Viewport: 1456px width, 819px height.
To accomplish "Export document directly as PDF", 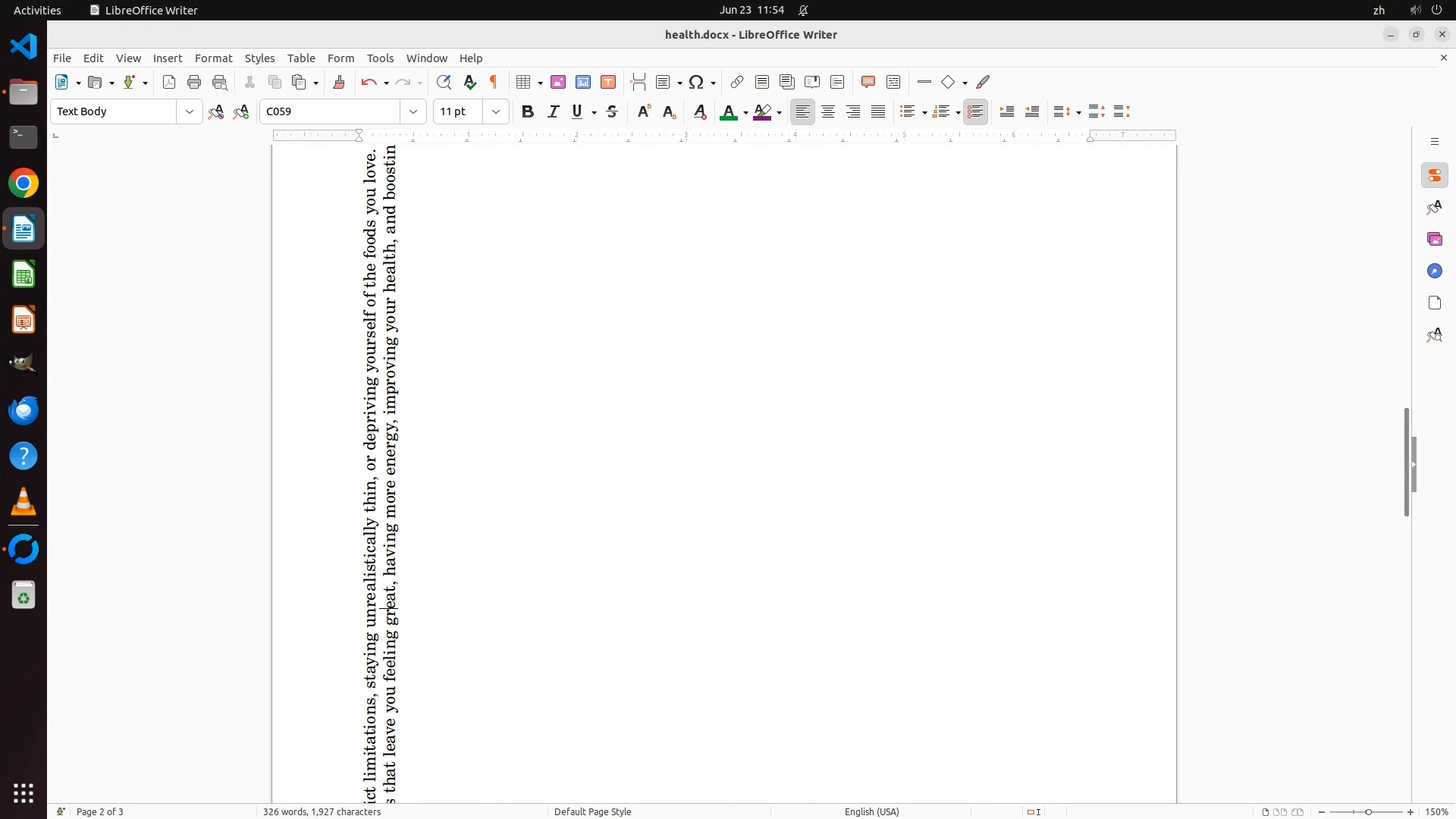I will point(169,83).
